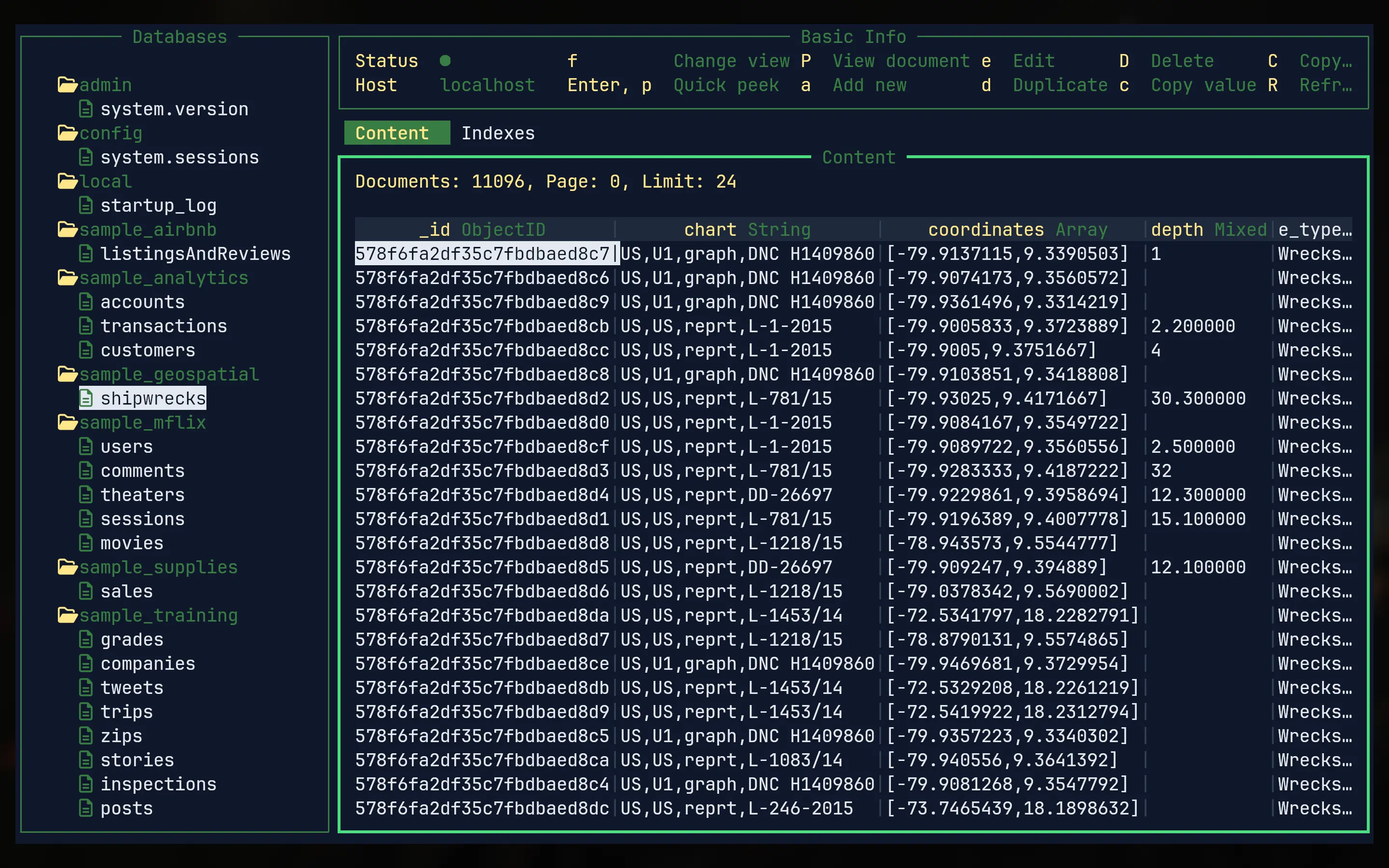Image resolution: width=1389 pixels, height=868 pixels.
Task: Switch to the Indexes tab
Action: pyautogui.click(x=500, y=132)
